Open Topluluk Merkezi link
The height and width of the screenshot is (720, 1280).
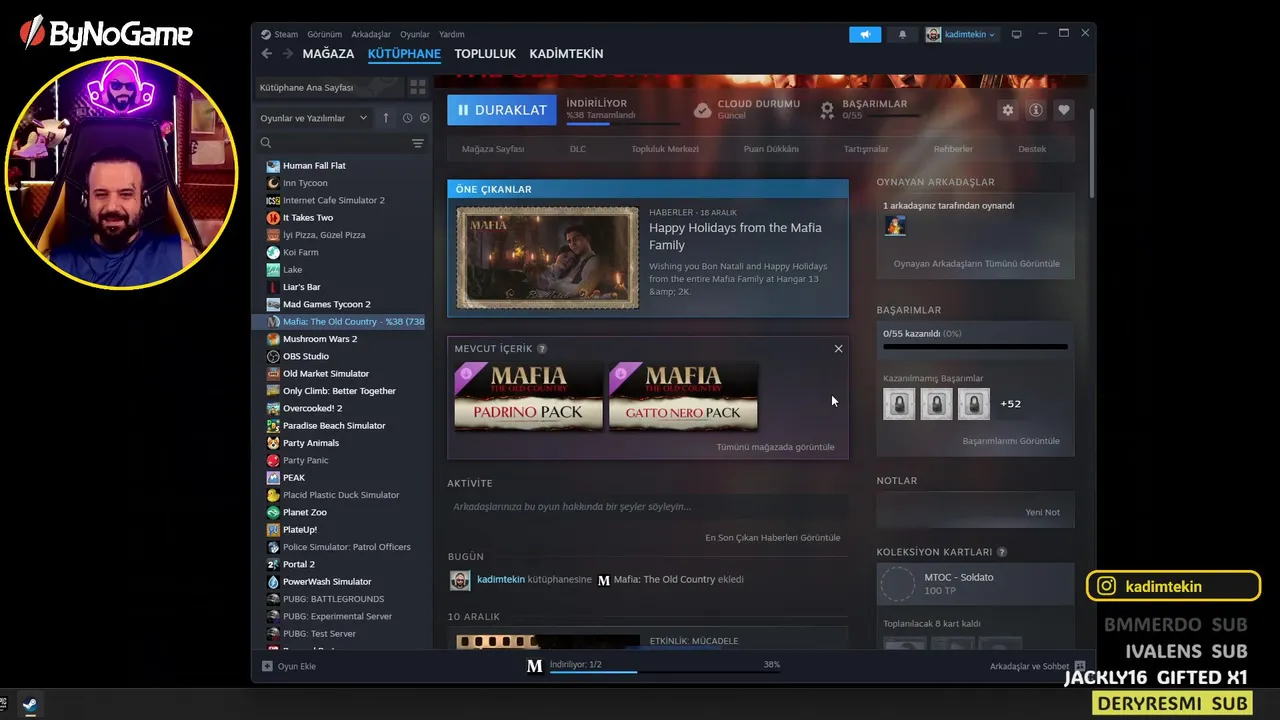point(665,149)
